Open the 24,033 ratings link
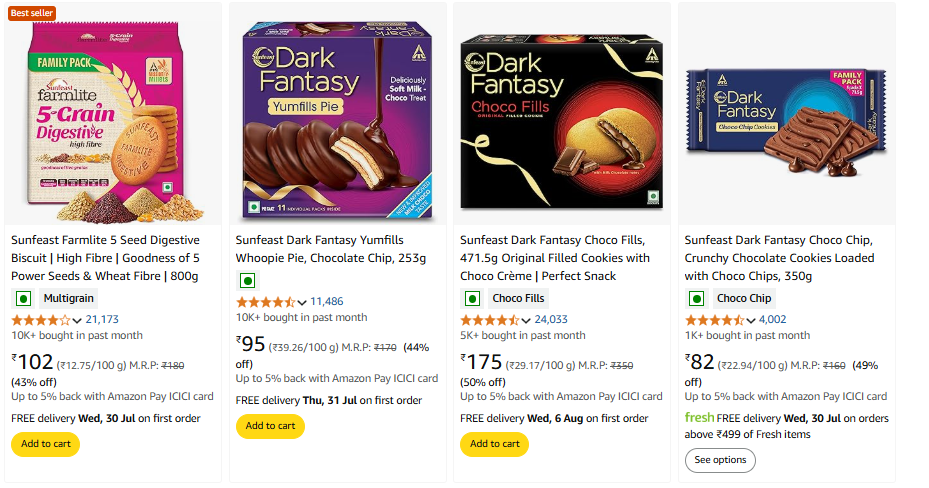 click(x=551, y=320)
